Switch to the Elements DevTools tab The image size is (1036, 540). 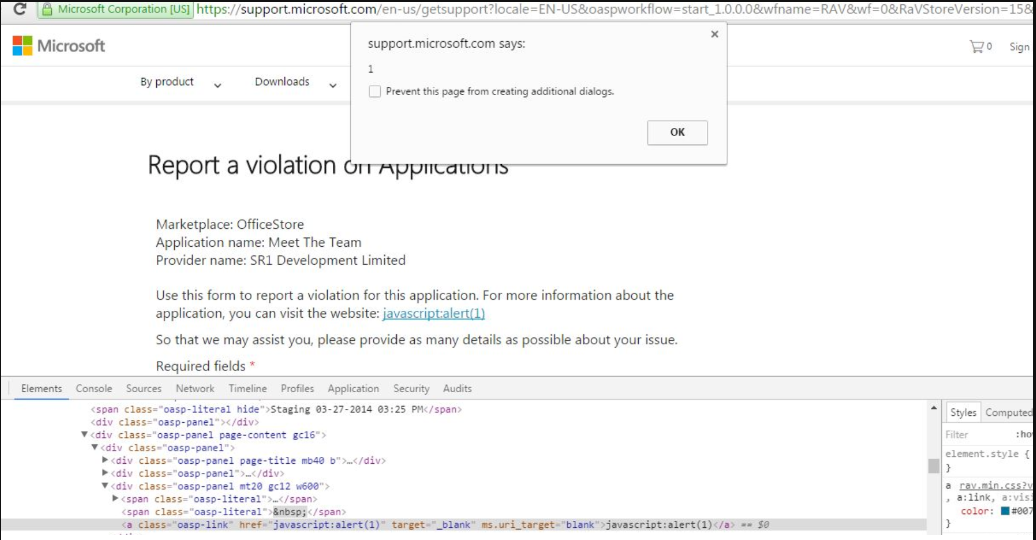point(41,389)
